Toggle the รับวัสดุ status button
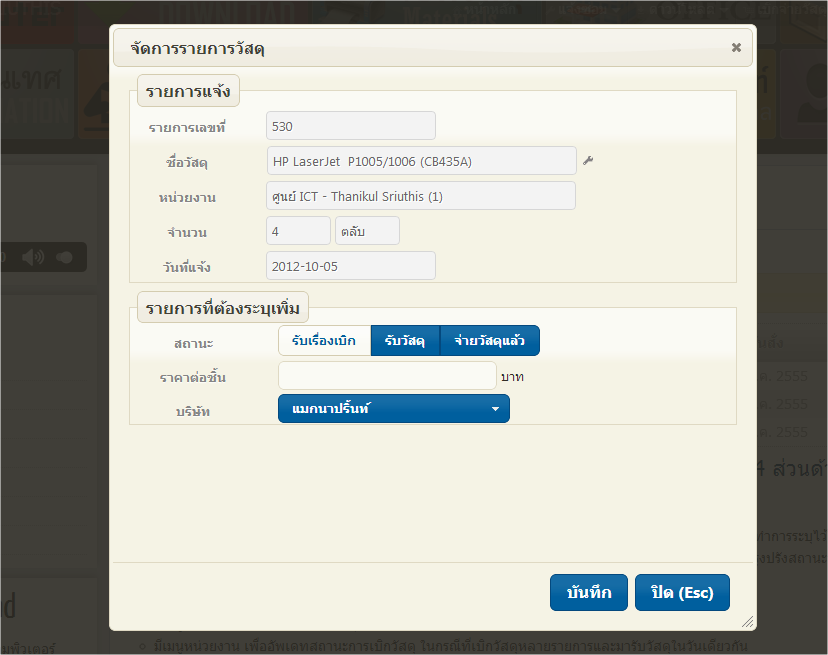The width and height of the screenshot is (828, 655). click(x=404, y=340)
